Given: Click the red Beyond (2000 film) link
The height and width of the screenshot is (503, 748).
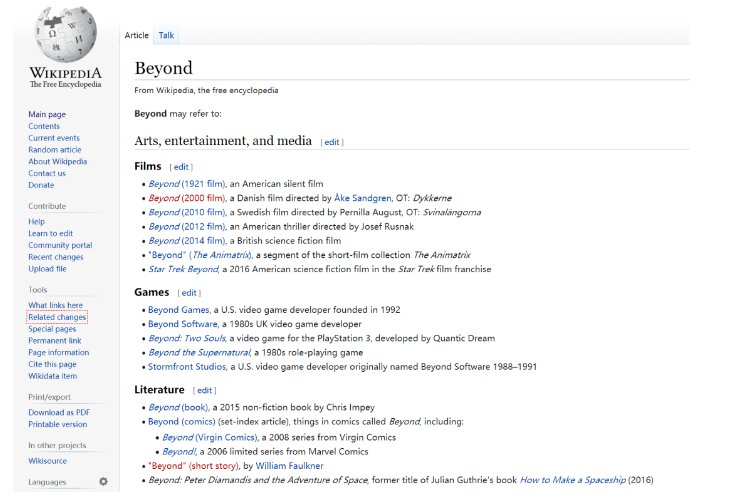Looking at the screenshot, I should pyautogui.click(x=187, y=198).
